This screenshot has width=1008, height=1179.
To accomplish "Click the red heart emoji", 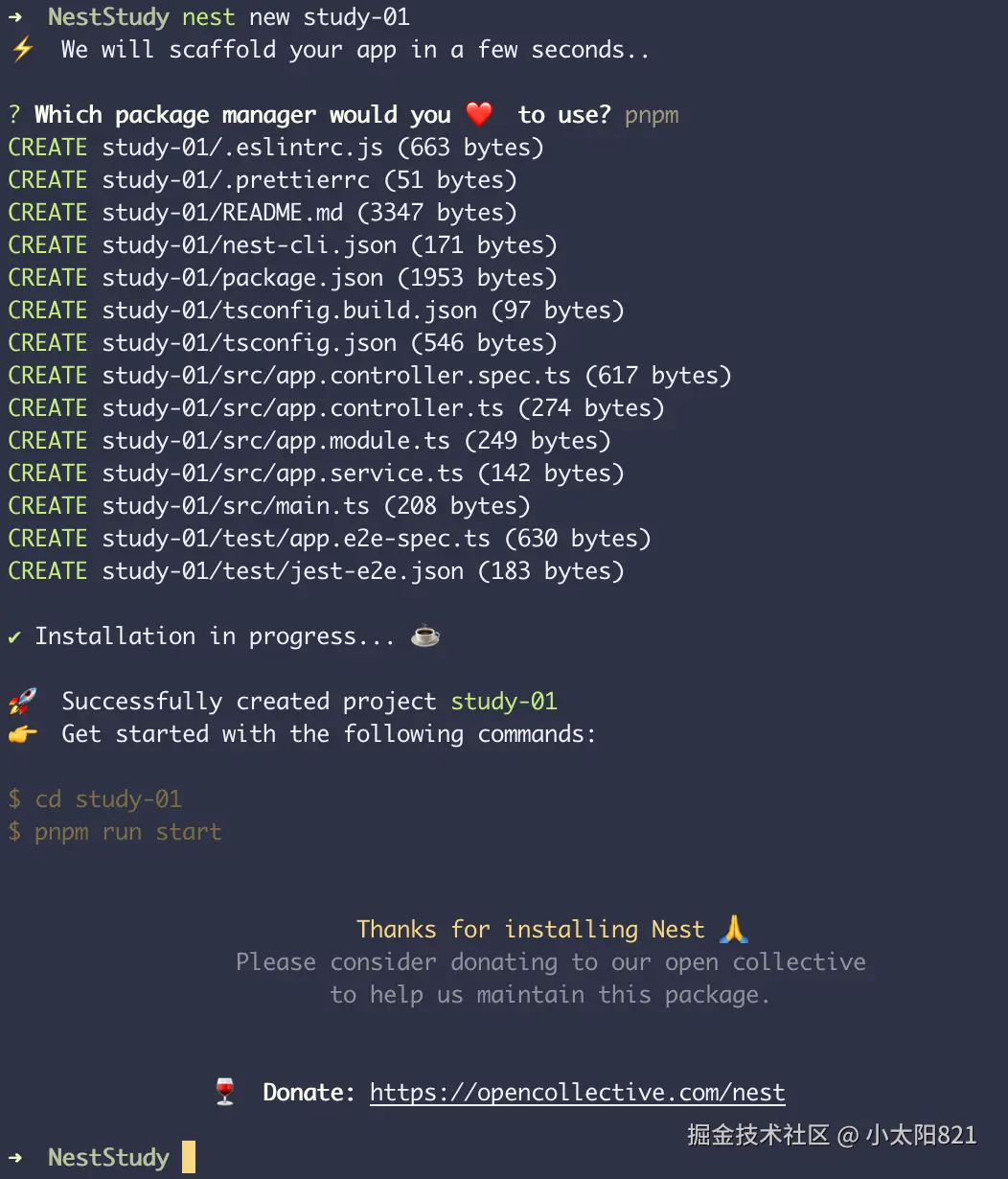I will tap(479, 114).
